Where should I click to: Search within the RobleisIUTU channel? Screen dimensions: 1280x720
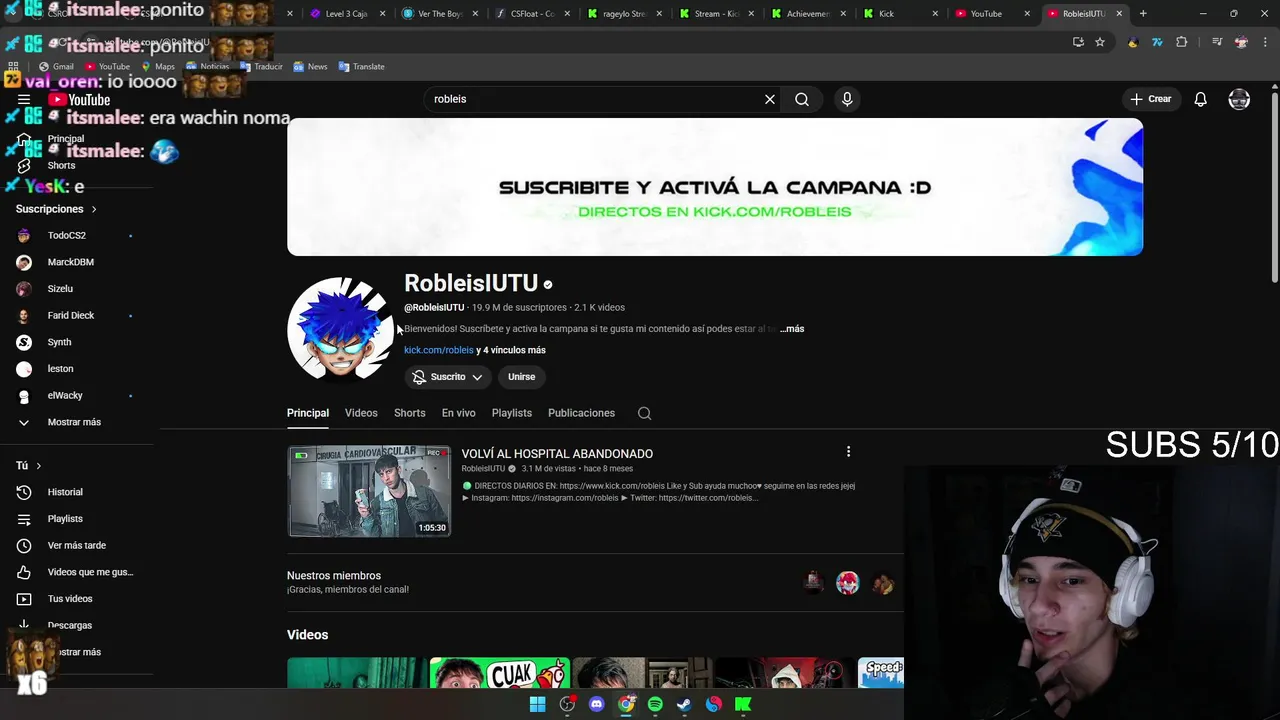tap(645, 413)
